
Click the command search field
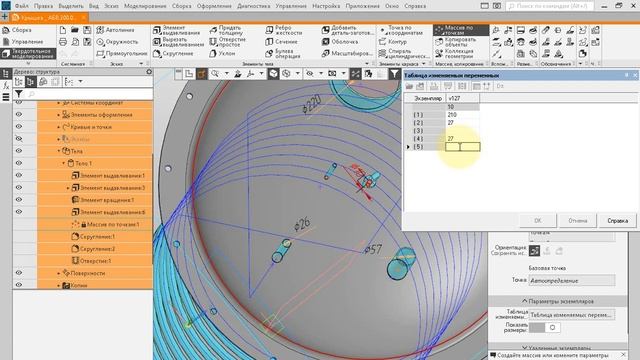550,6
